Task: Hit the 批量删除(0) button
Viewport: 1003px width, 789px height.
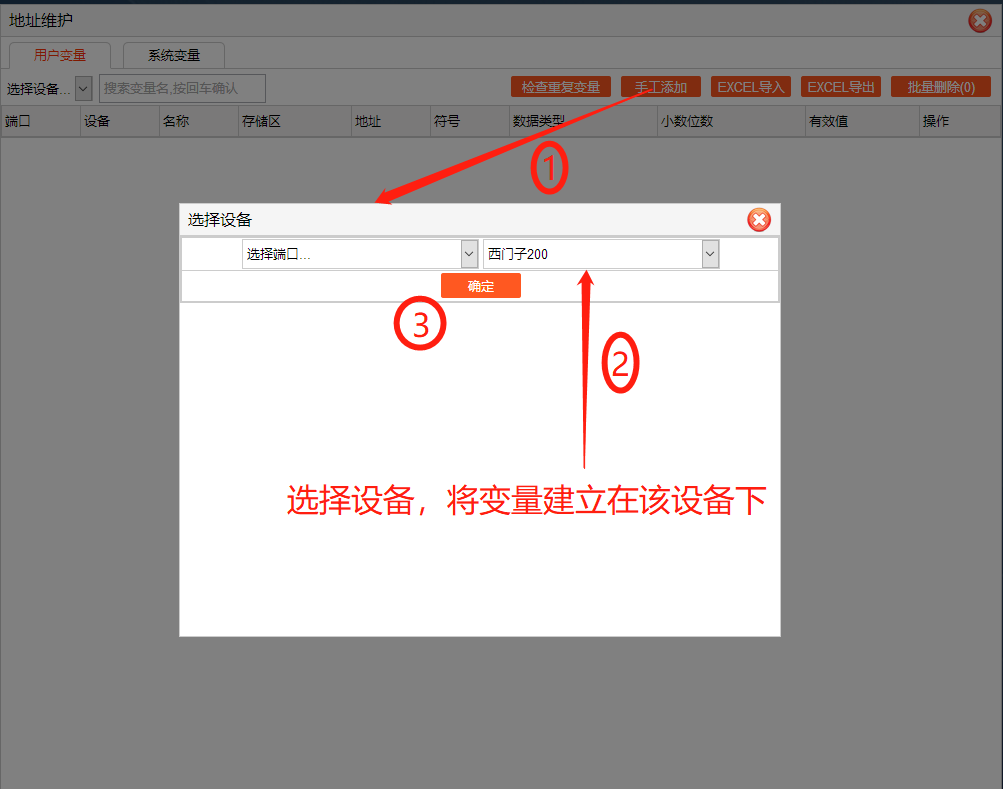Action: point(940,87)
